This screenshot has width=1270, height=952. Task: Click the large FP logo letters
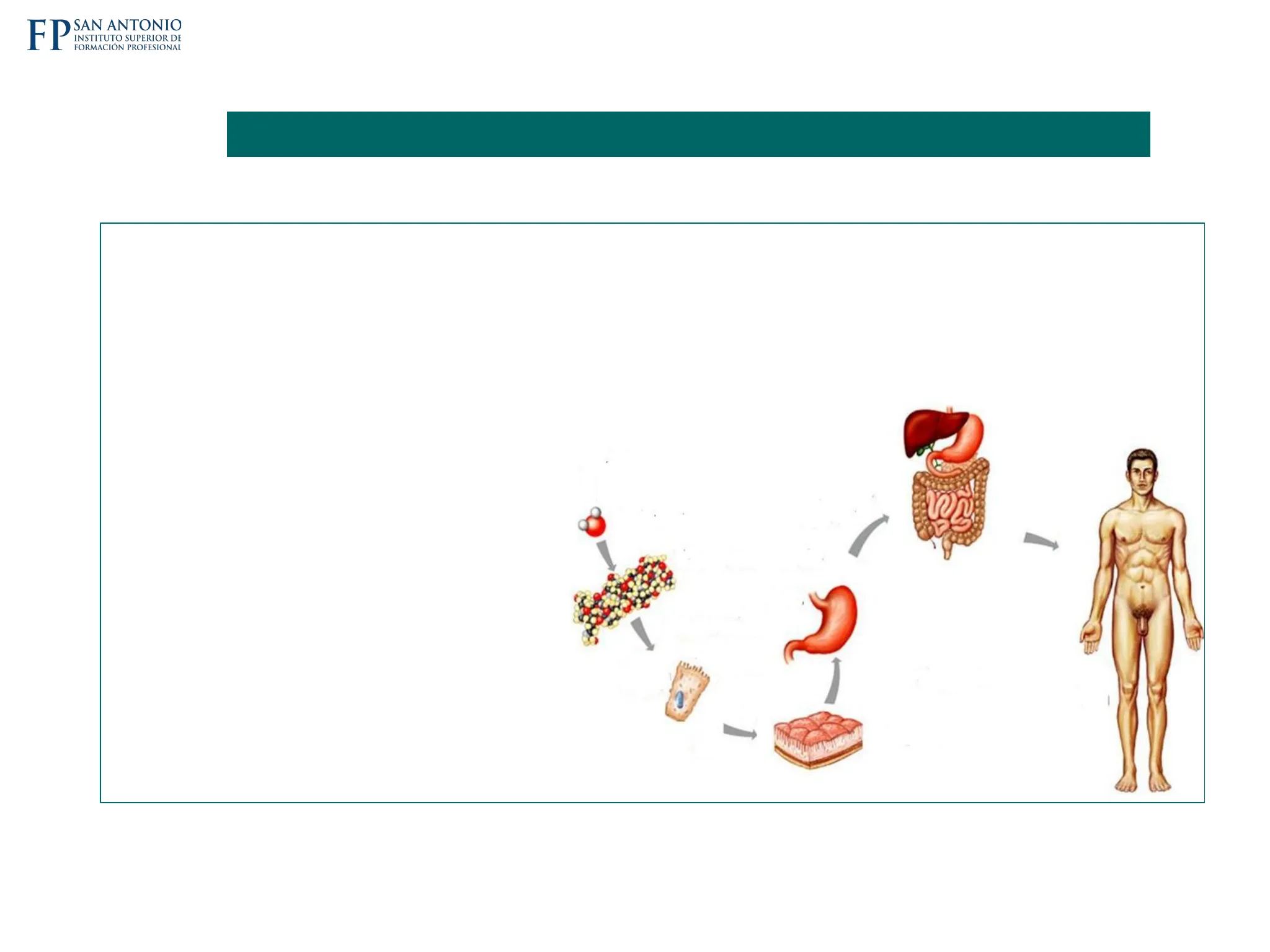pos(50,35)
